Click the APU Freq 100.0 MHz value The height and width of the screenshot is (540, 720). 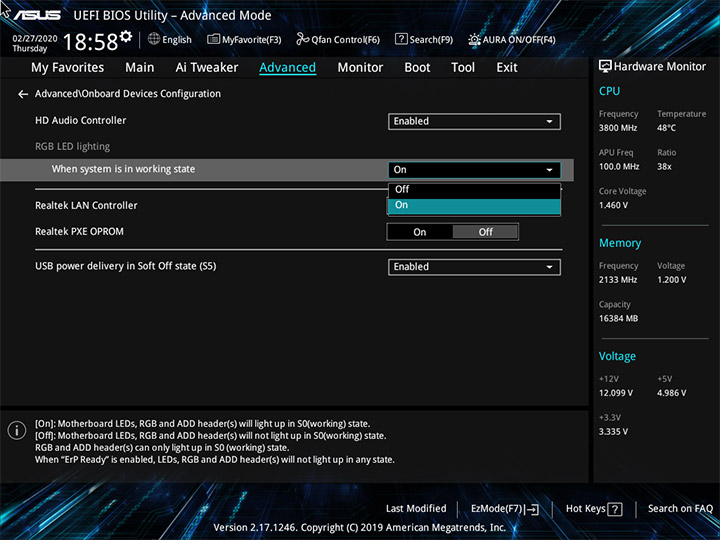click(x=619, y=167)
